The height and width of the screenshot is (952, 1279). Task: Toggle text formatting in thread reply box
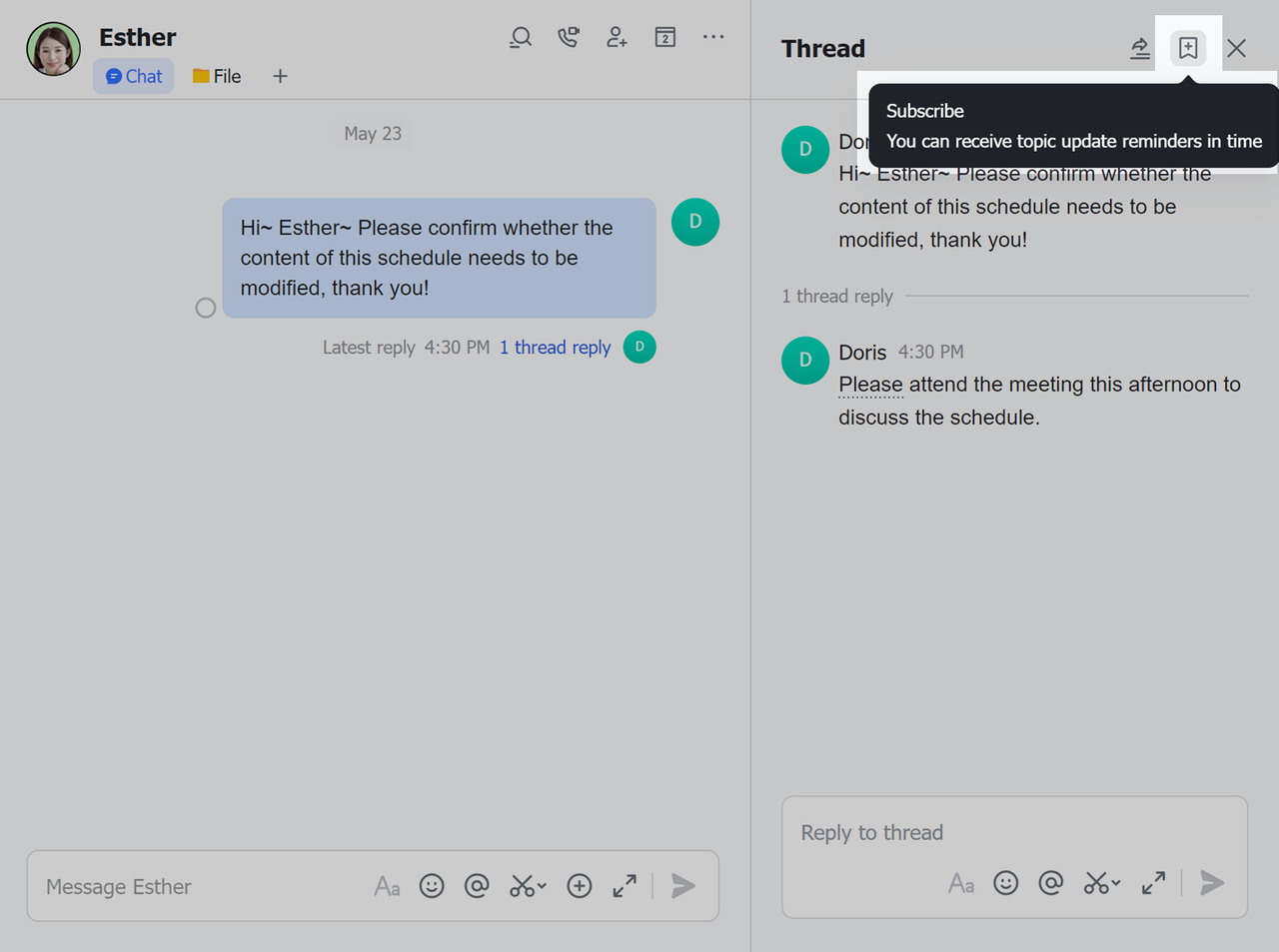(x=961, y=883)
